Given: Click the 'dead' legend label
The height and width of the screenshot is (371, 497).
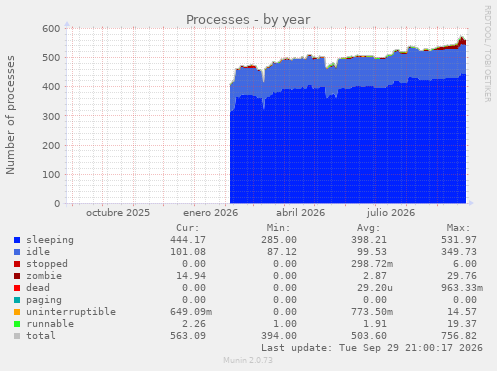Looking at the screenshot, I should tap(38, 288).
